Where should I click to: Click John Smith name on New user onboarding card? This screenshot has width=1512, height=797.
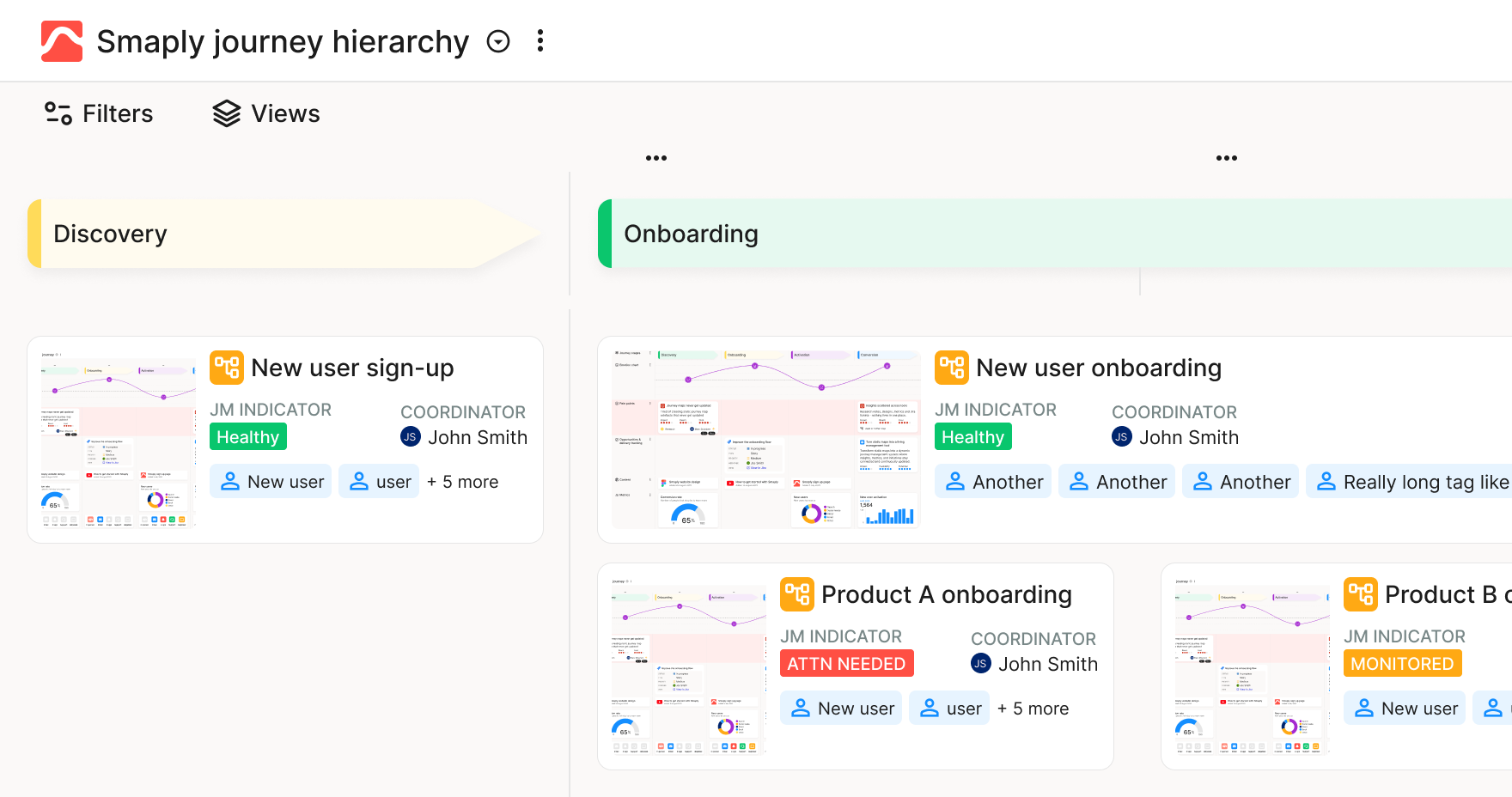click(1189, 437)
